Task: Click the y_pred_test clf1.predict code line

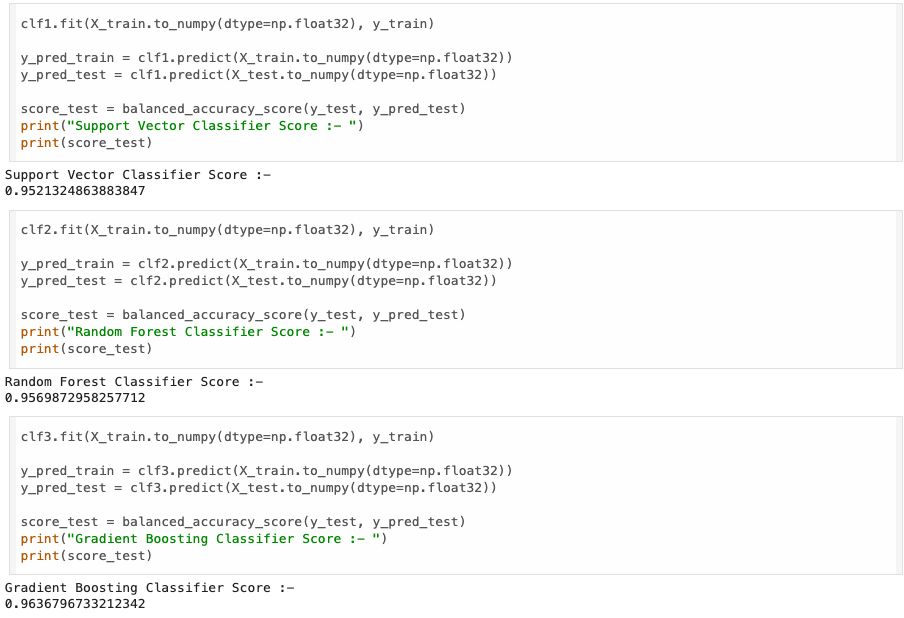Action: coord(258,74)
